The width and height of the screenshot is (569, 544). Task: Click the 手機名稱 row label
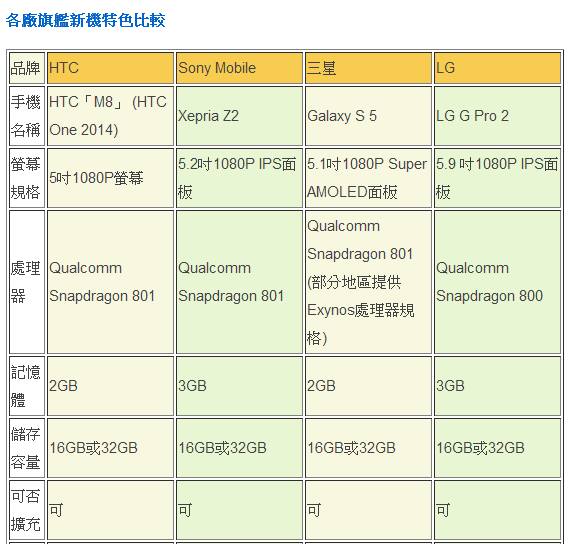(x=27, y=116)
